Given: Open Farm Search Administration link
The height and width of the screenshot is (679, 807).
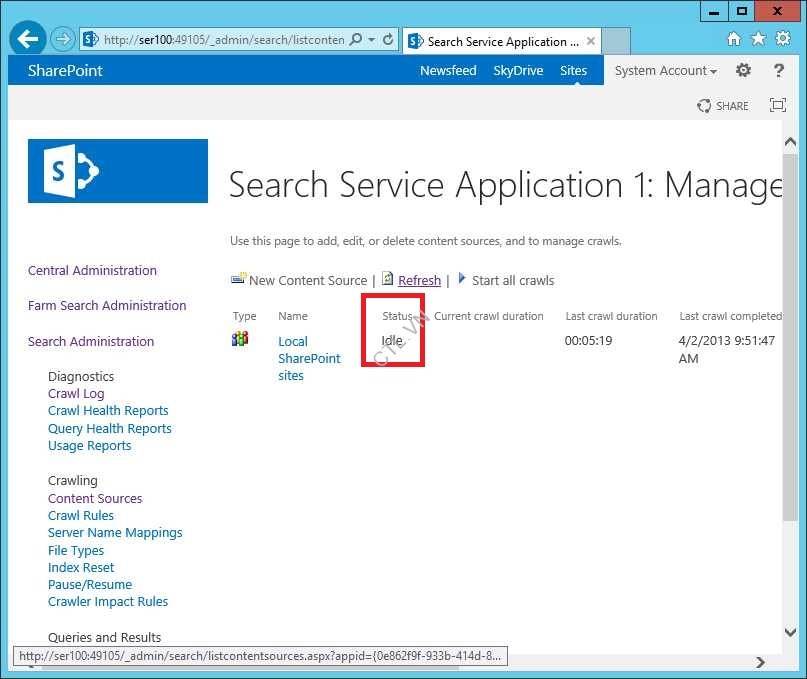Looking at the screenshot, I should 107,306.
